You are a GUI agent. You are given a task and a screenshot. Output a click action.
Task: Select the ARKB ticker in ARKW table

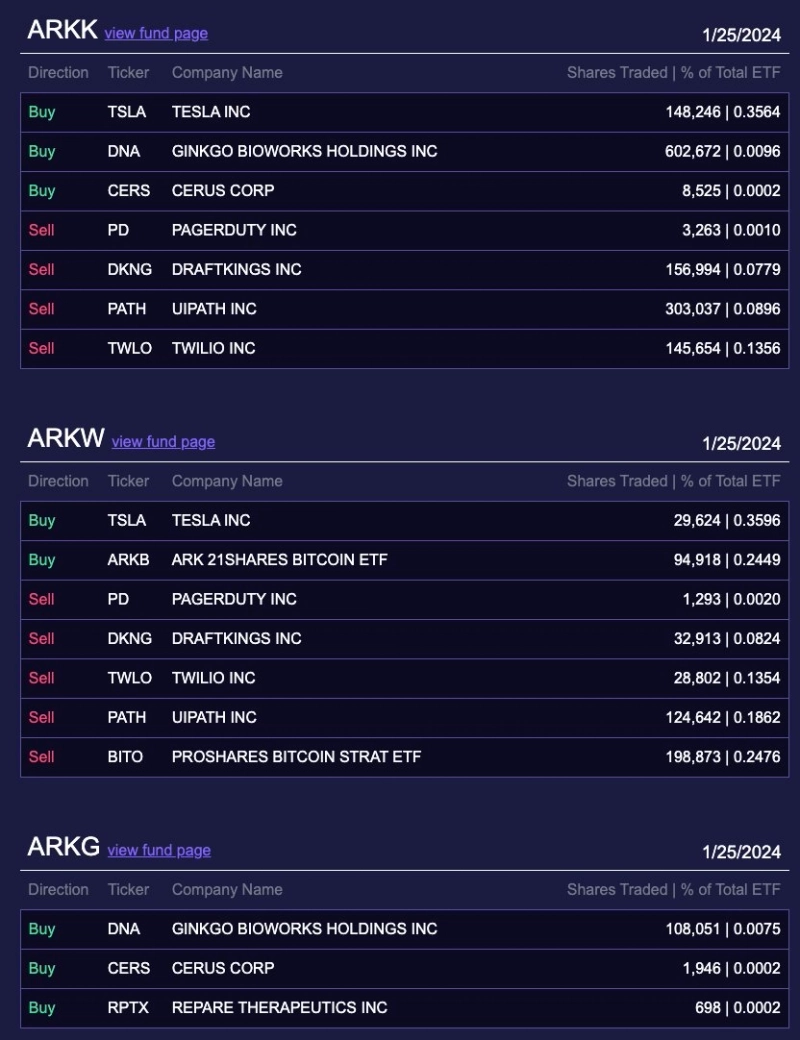[x=129, y=560]
